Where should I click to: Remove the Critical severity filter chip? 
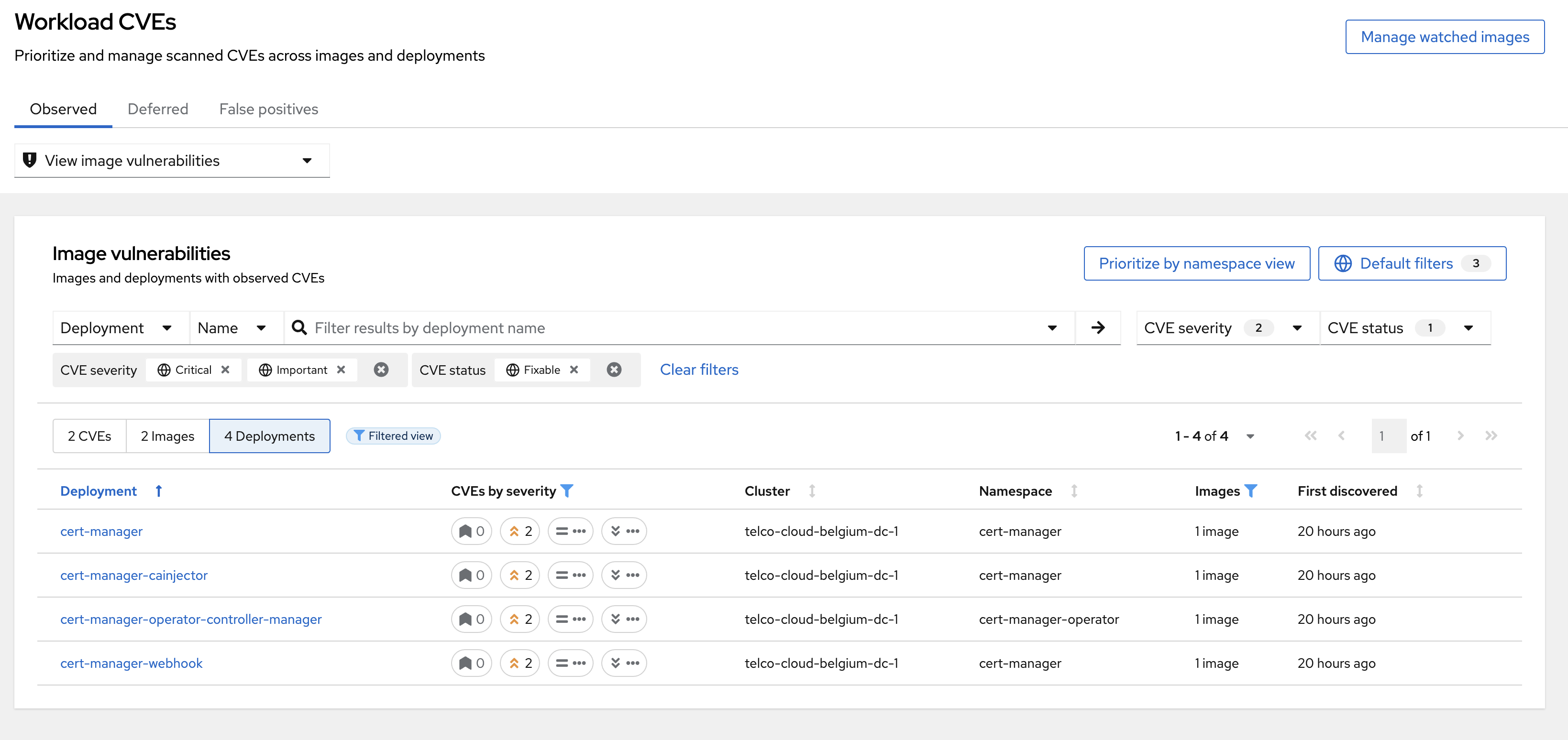(x=225, y=370)
